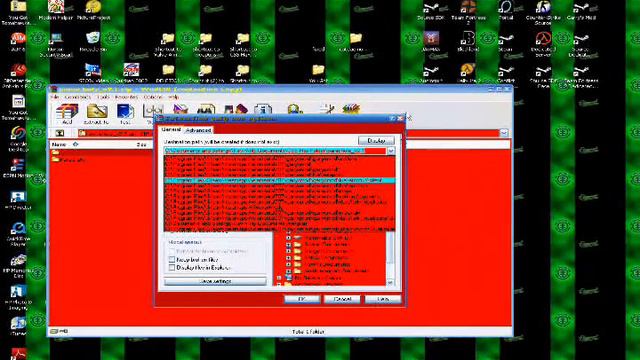Select the cyan highlighted path in dropdown list

(x=280, y=180)
